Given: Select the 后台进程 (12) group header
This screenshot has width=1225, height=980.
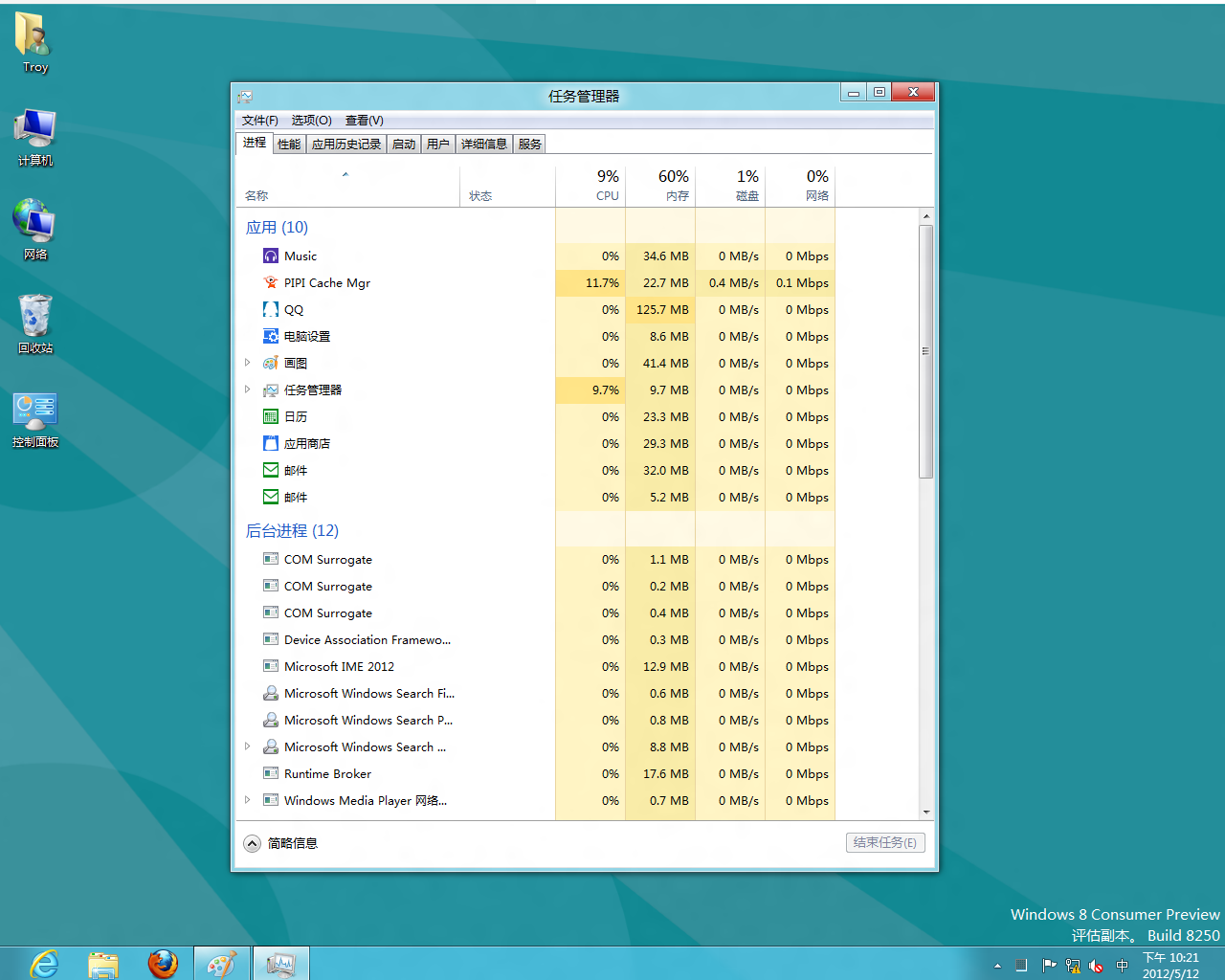Looking at the screenshot, I should [292, 530].
